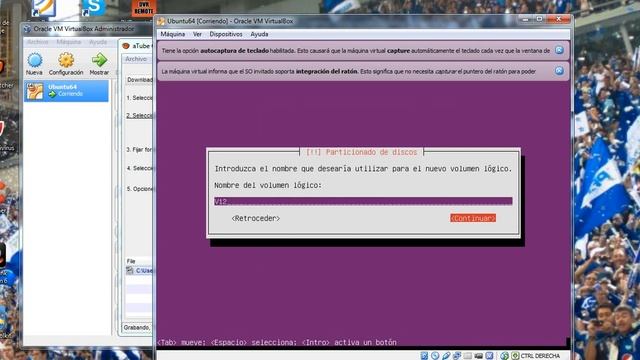Activate the Continuar button

473,218
